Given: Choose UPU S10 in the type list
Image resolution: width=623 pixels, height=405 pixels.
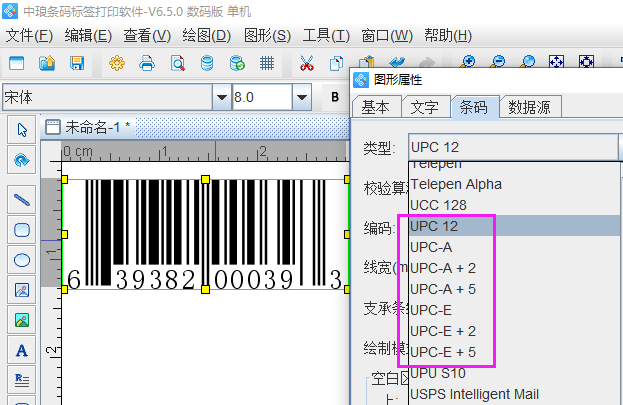Looking at the screenshot, I should click(x=514, y=373).
